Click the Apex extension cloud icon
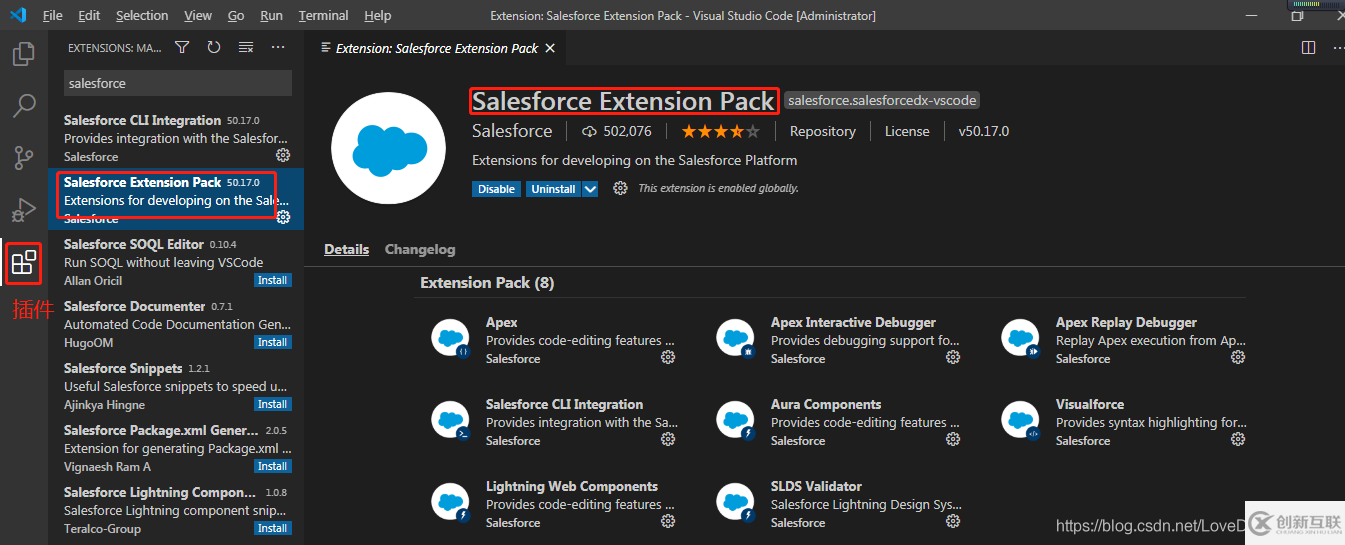 (x=451, y=339)
